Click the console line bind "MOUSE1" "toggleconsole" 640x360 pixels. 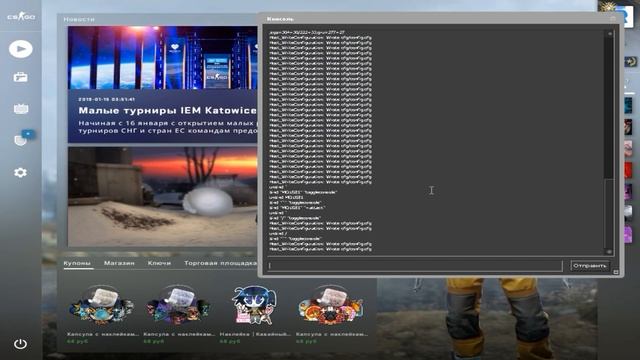click(x=303, y=192)
